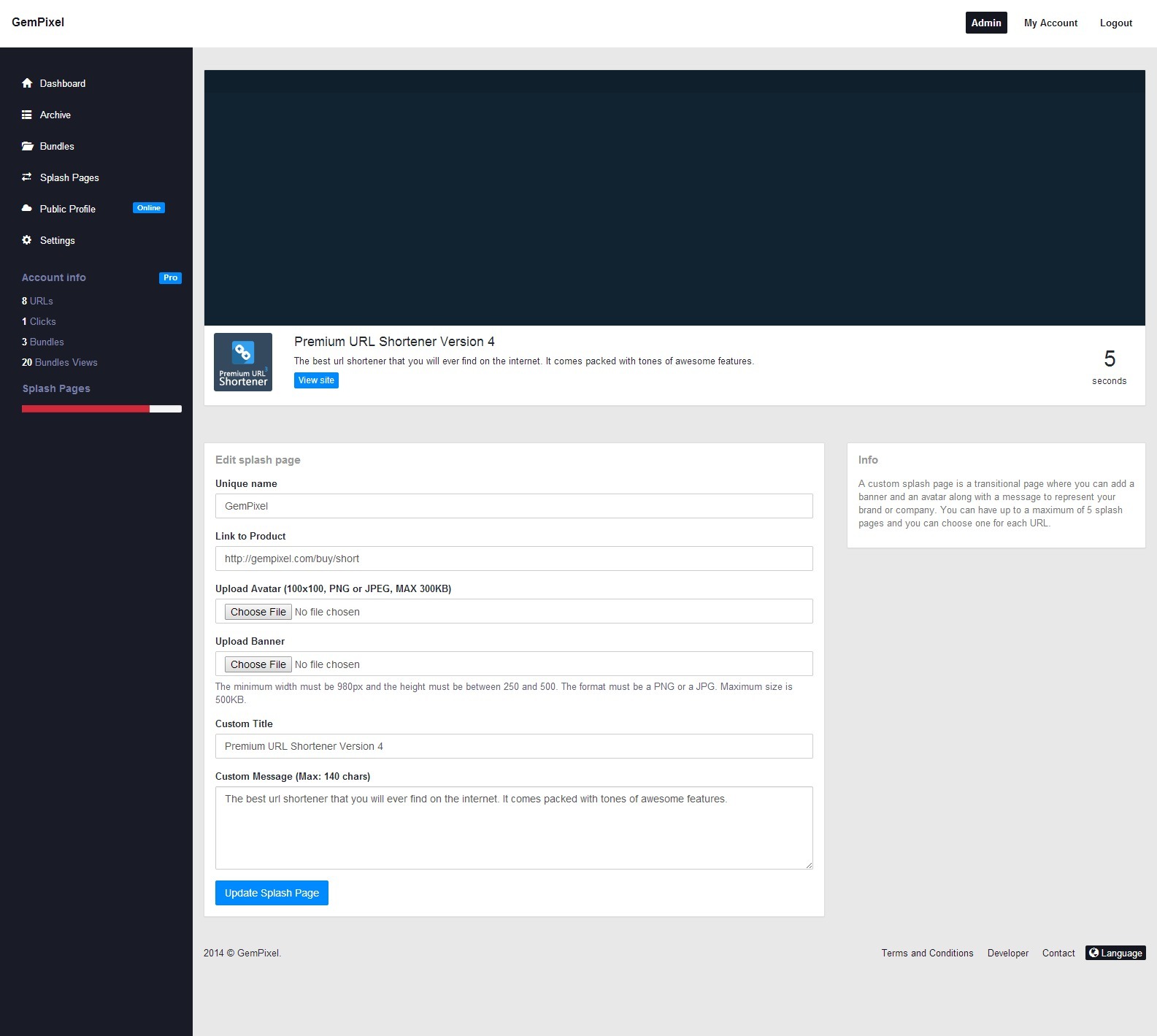Image resolution: width=1157 pixels, height=1036 pixels.
Task: Click the Online badge next to Public Profile
Action: click(149, 208)
